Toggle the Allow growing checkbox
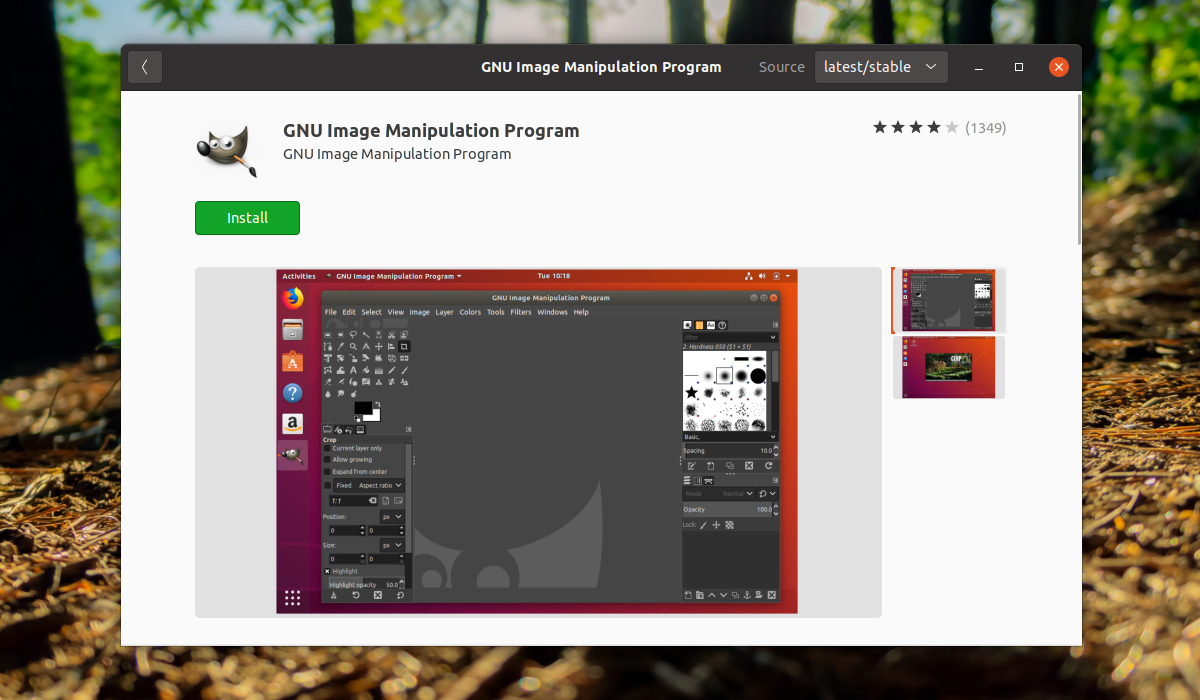The height and width of the screenshot is (700, 1200). [x=327, y=460]
